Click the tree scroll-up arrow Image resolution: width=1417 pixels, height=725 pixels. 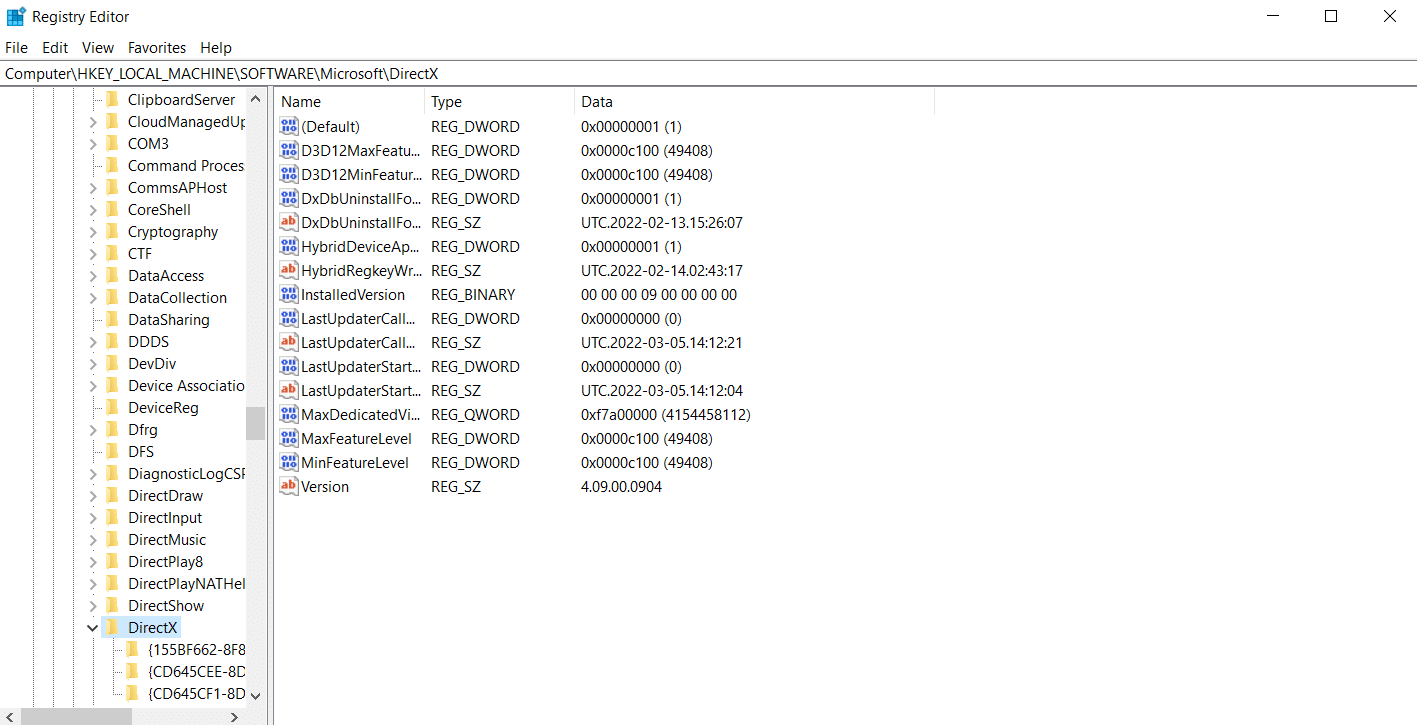[255, 99]
